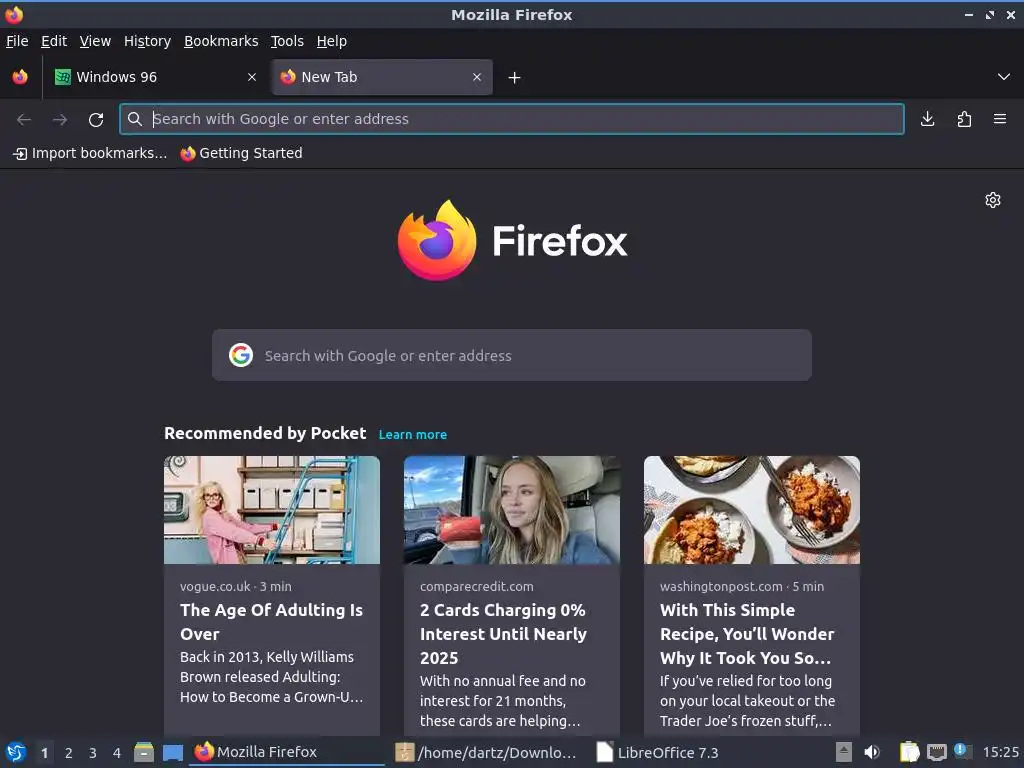This screenshot has height=768, width=1024.
Task: Switch to workspace 3
Action: coord(93,753)
